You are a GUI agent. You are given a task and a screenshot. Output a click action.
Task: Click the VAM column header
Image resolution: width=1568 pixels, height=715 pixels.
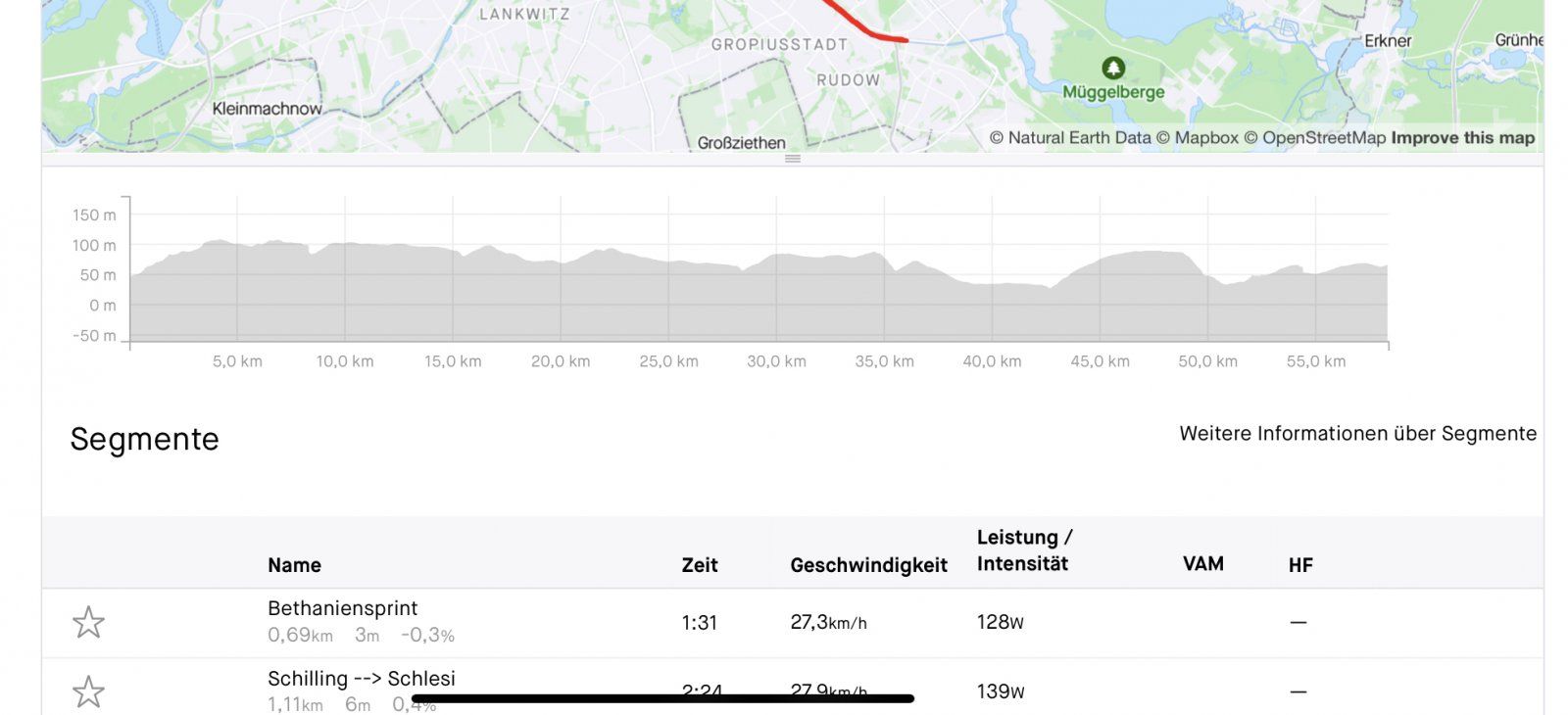1202,564
